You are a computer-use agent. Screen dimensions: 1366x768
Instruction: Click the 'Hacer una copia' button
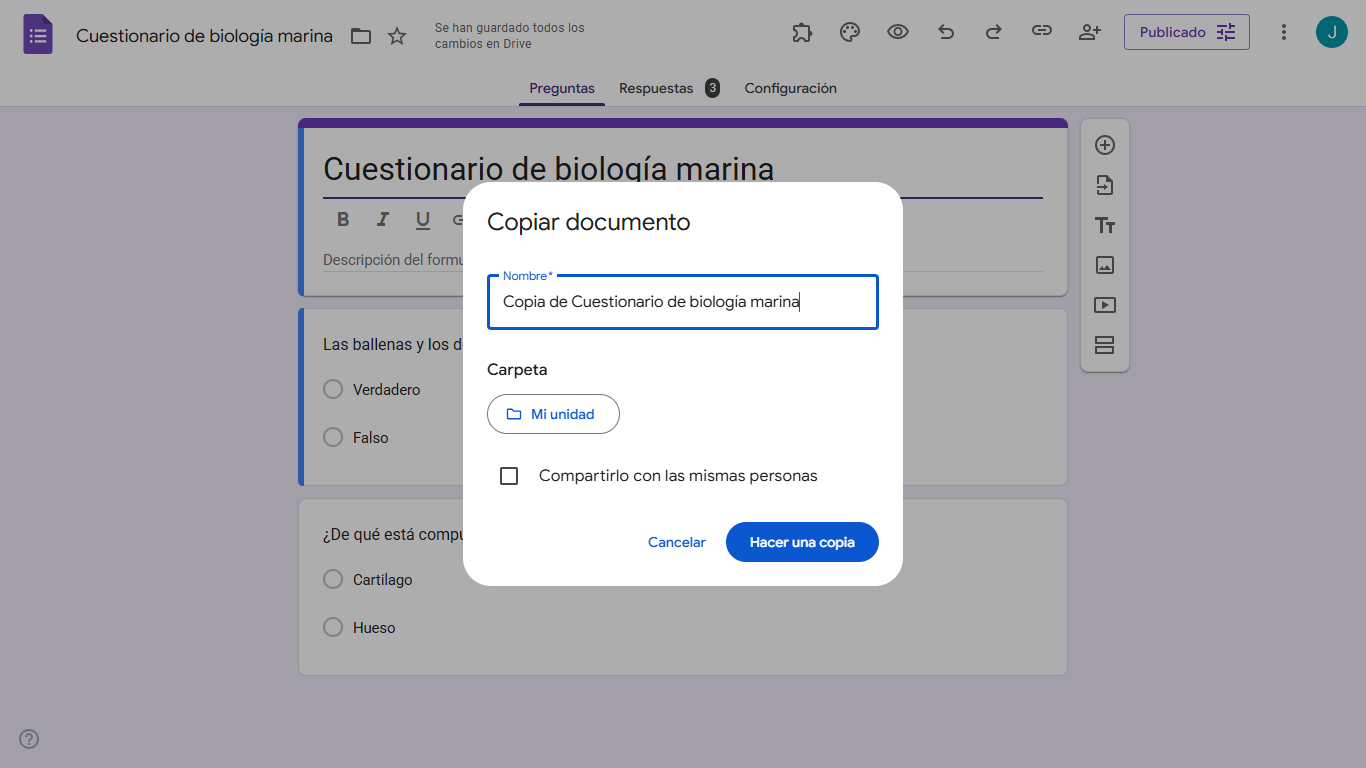click(802, 542)
